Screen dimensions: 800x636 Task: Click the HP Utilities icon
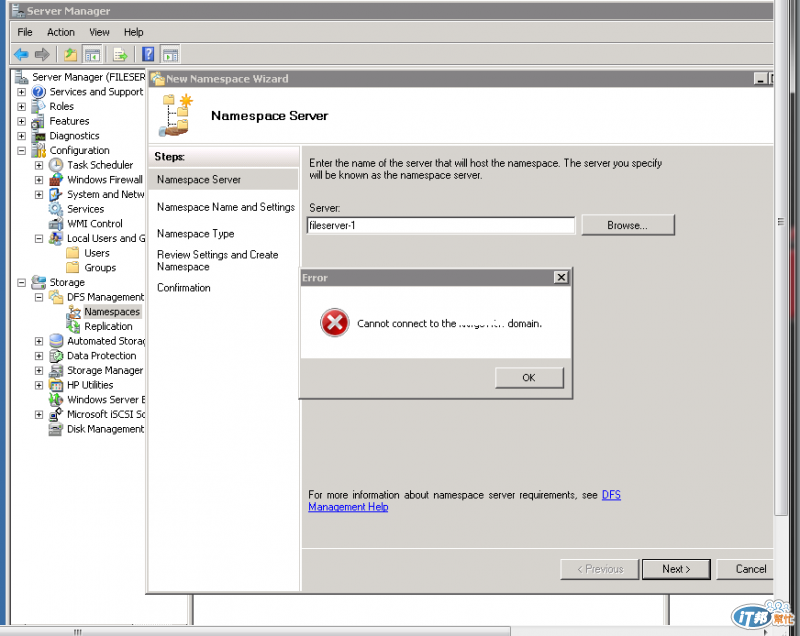pos(56,385)
